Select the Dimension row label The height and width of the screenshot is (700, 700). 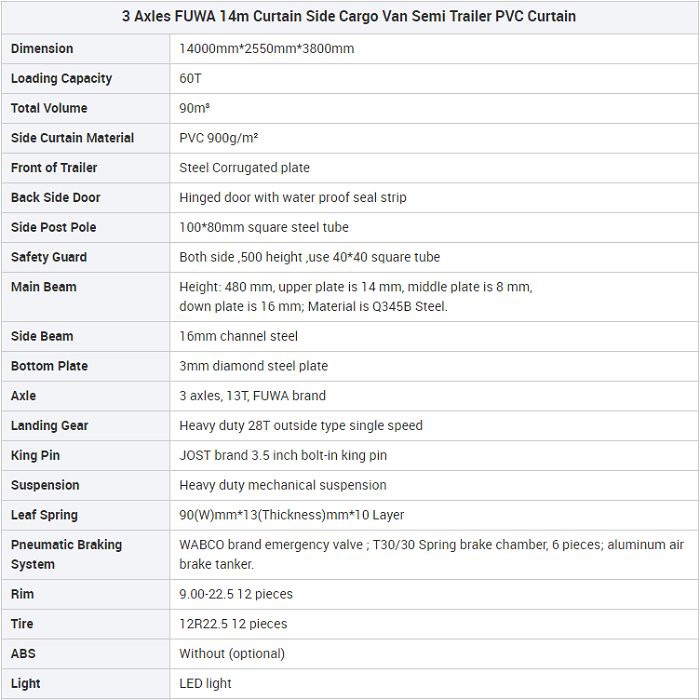point(42,48)
